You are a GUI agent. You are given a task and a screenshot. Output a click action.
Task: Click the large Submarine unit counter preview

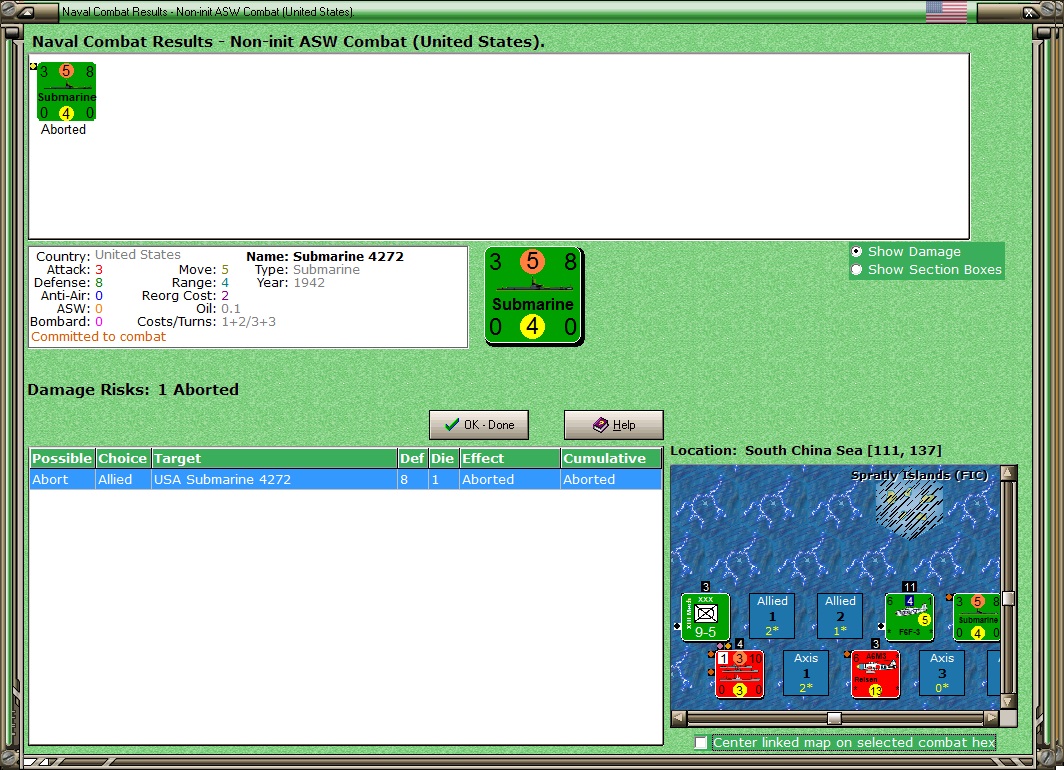click(x=533, y=296)
